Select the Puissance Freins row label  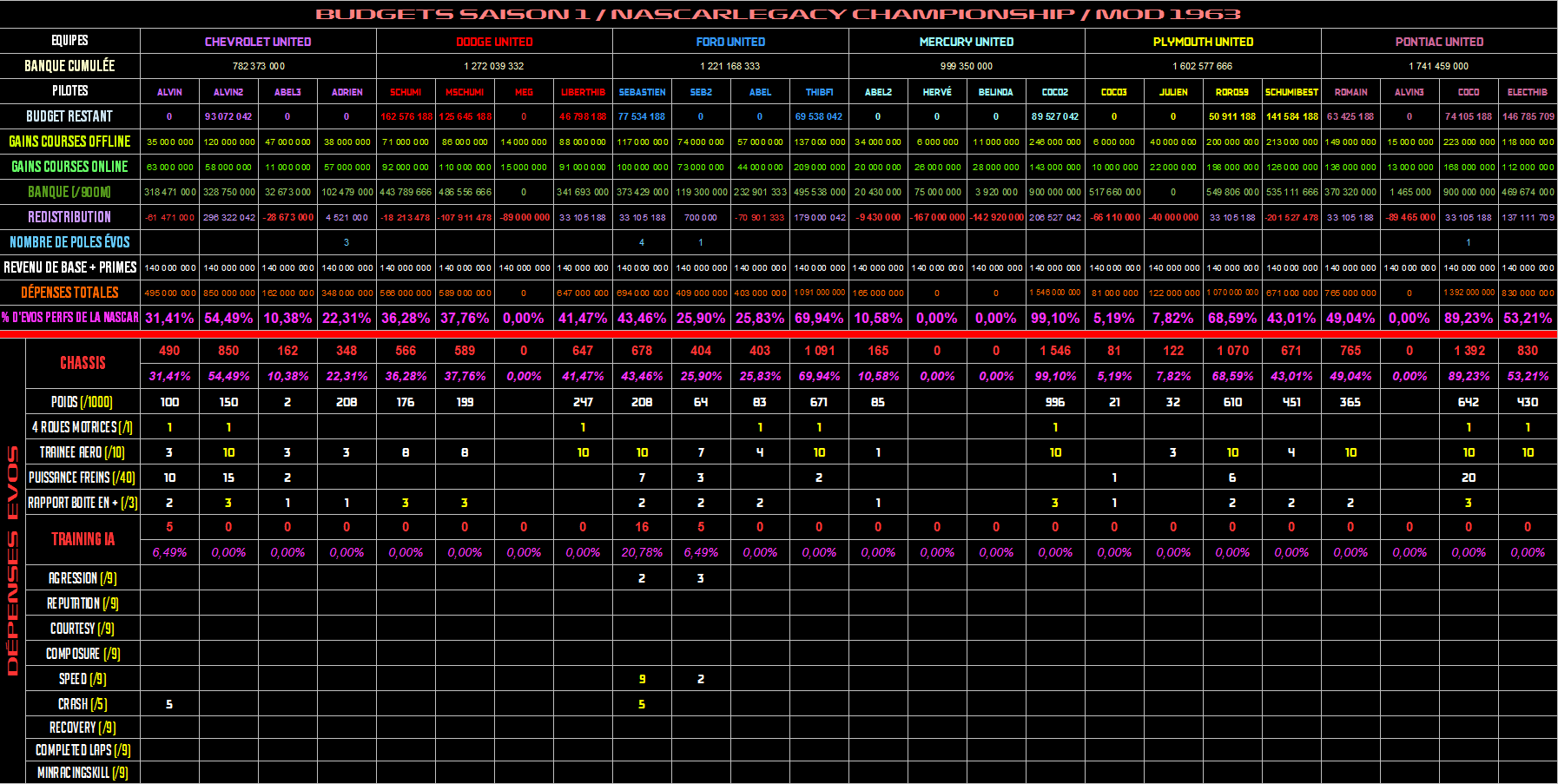tap(82, 478)
